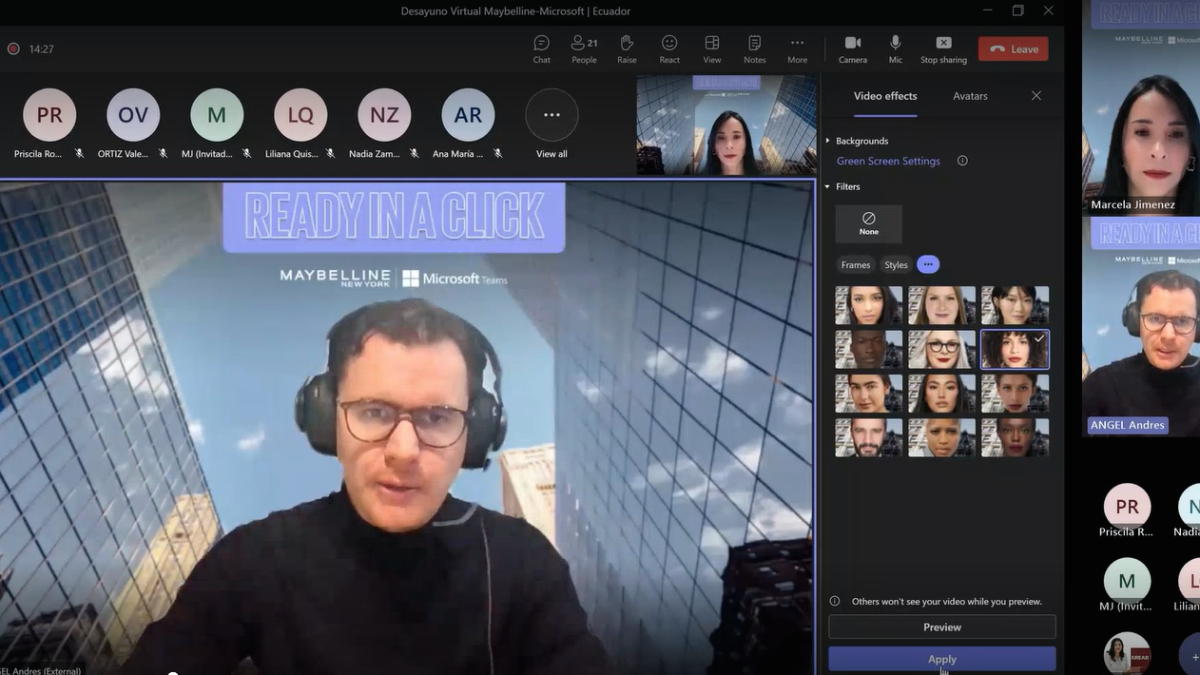
Task: Select the None filter option
Action: click(868, 223)
